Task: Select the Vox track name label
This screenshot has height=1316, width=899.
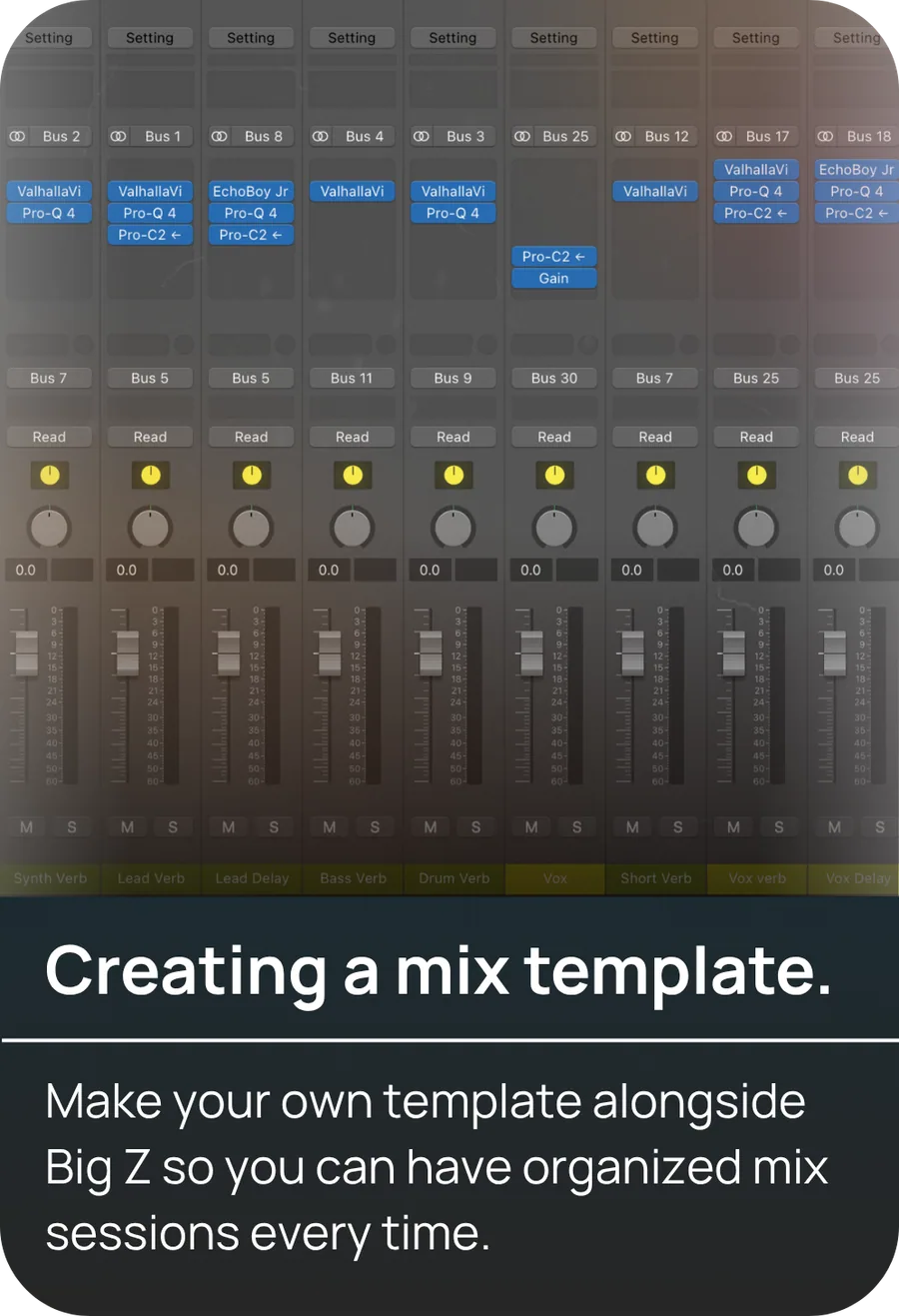Action: (x=555, y=878)
